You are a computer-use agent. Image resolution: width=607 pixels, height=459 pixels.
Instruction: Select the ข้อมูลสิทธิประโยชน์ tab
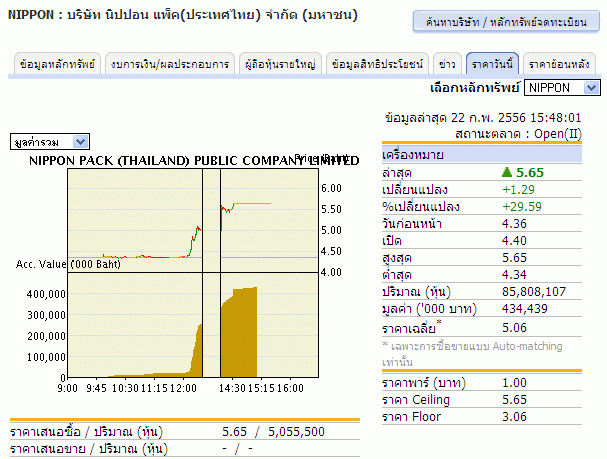[x=377, y=63]
